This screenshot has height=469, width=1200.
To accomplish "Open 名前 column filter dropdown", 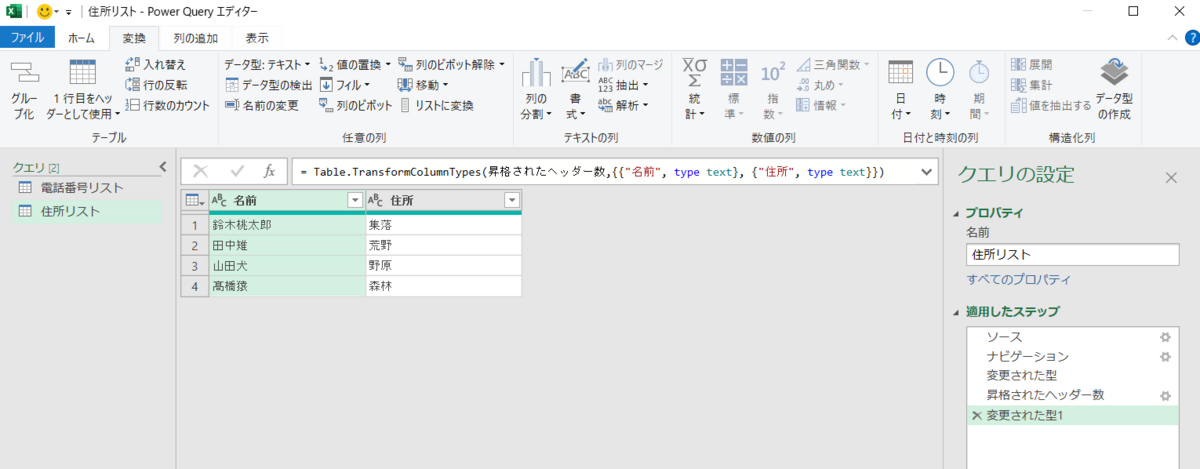I will (354, 200).
